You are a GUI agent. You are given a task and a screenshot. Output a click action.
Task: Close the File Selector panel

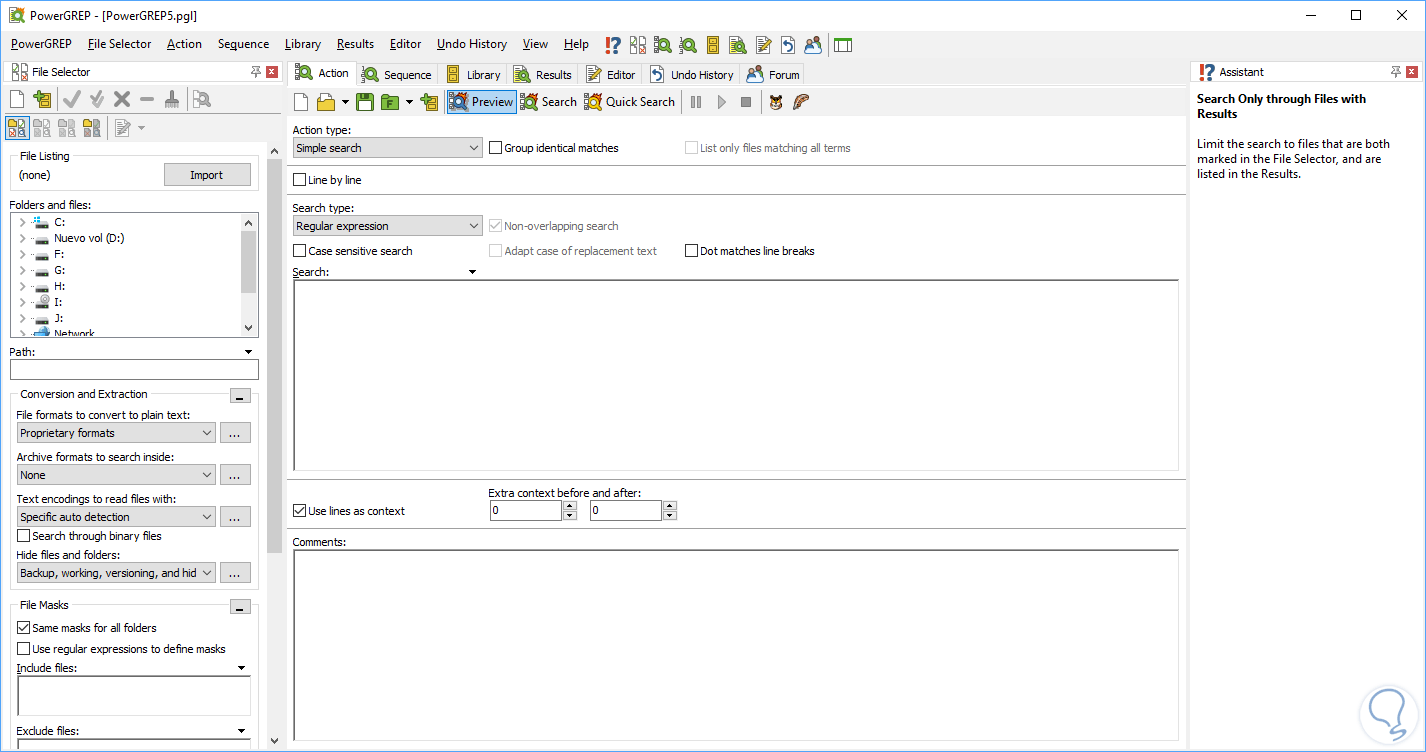[273, 72]
